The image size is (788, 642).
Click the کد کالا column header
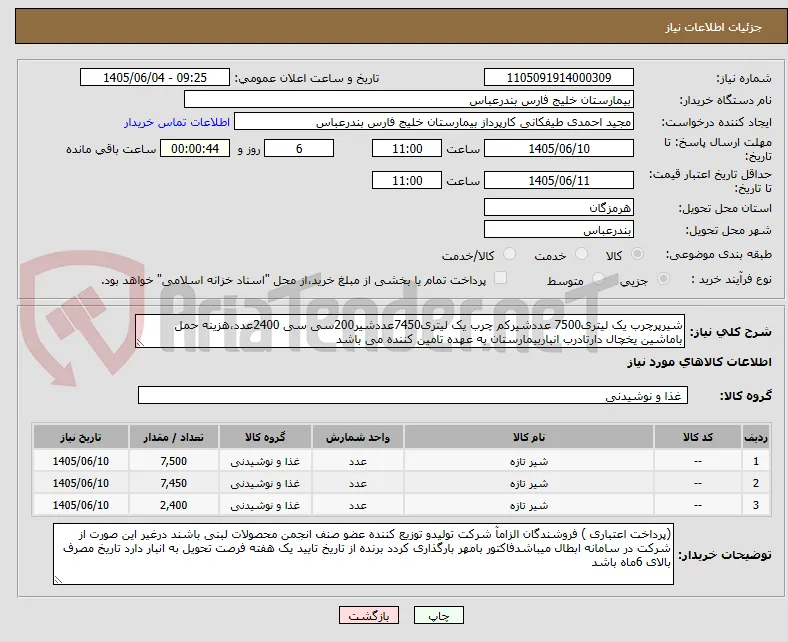pos(698,437)
